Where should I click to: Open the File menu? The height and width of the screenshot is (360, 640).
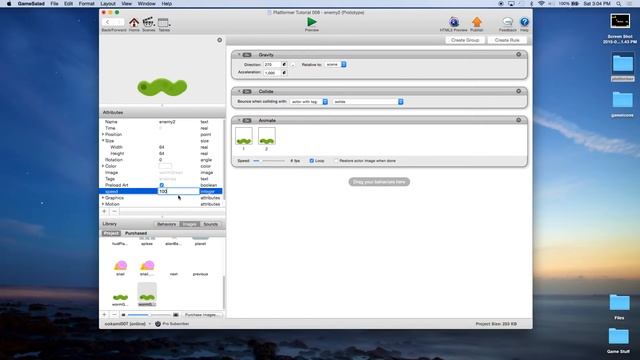point(54,4)
